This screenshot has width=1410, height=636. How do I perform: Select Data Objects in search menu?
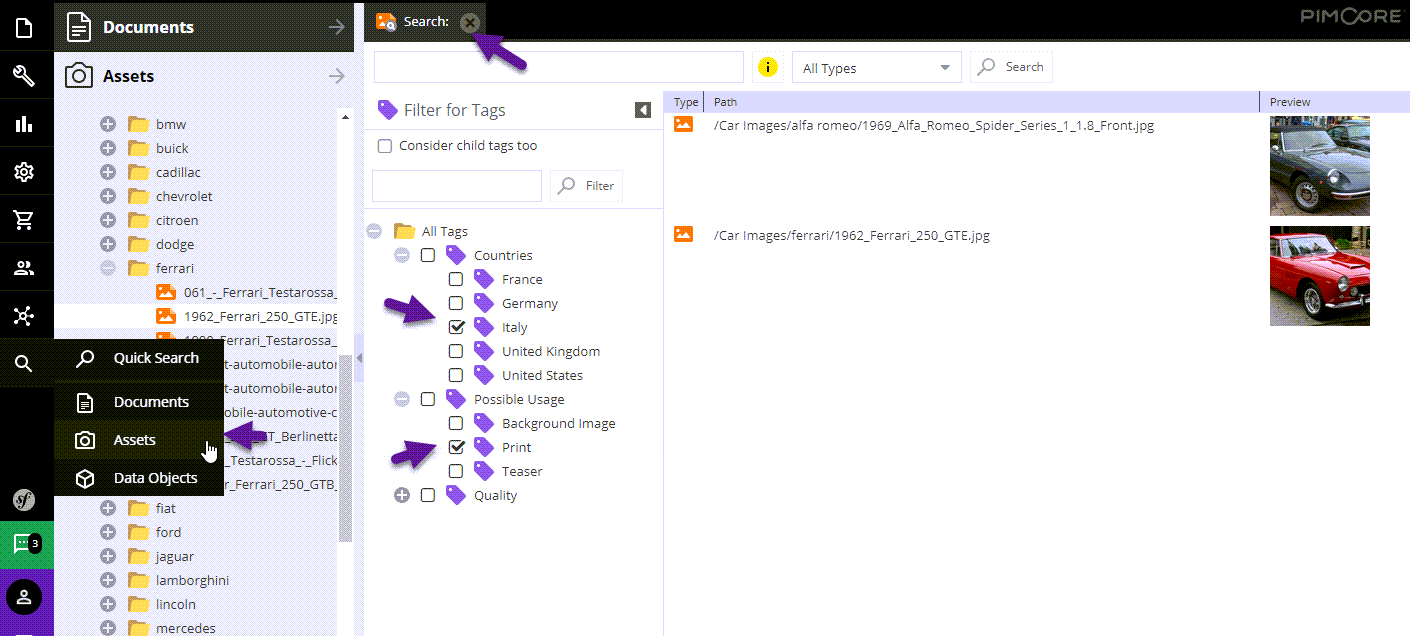click(139, 478)
